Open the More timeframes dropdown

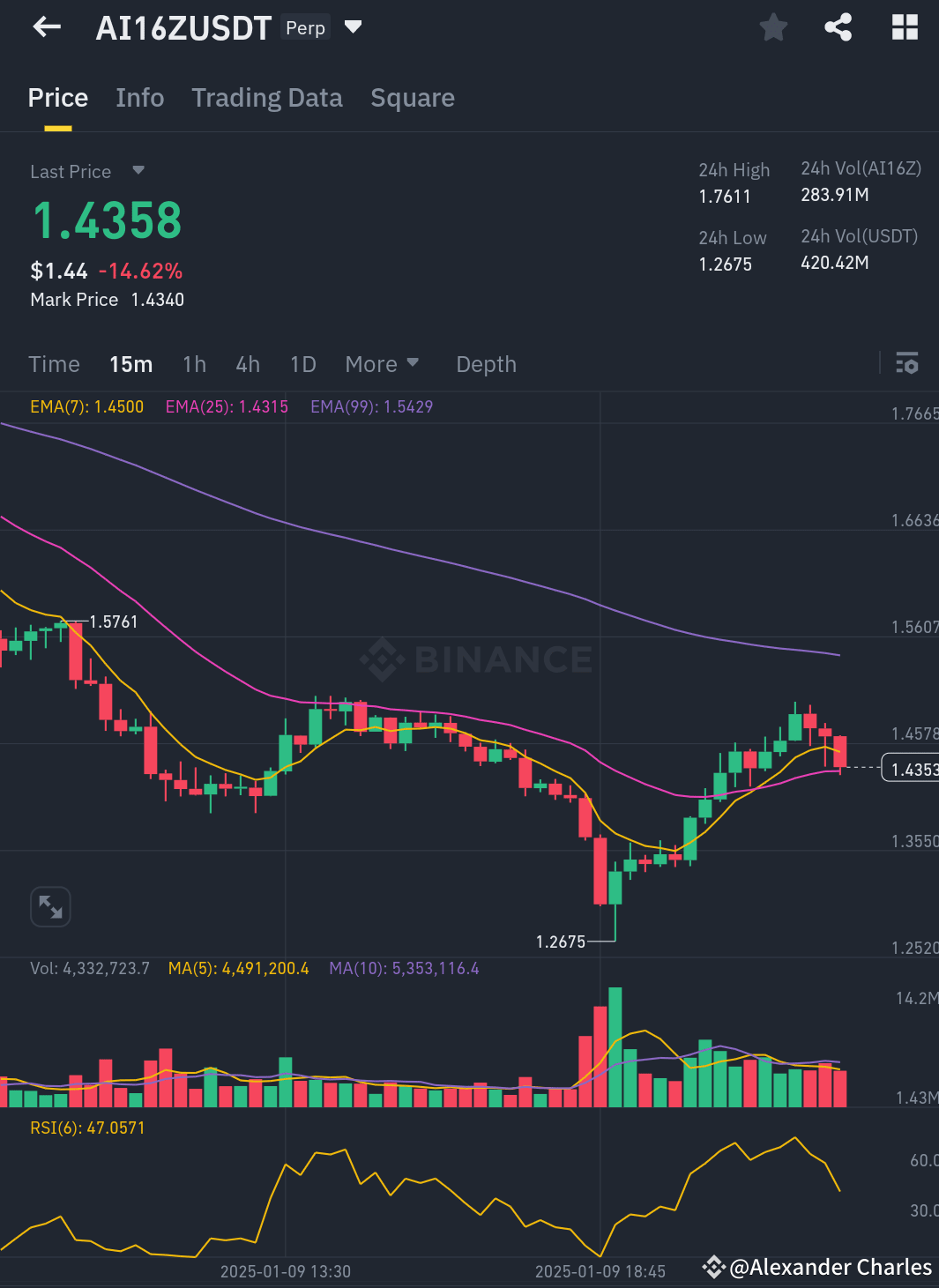(x=382, y=363)
